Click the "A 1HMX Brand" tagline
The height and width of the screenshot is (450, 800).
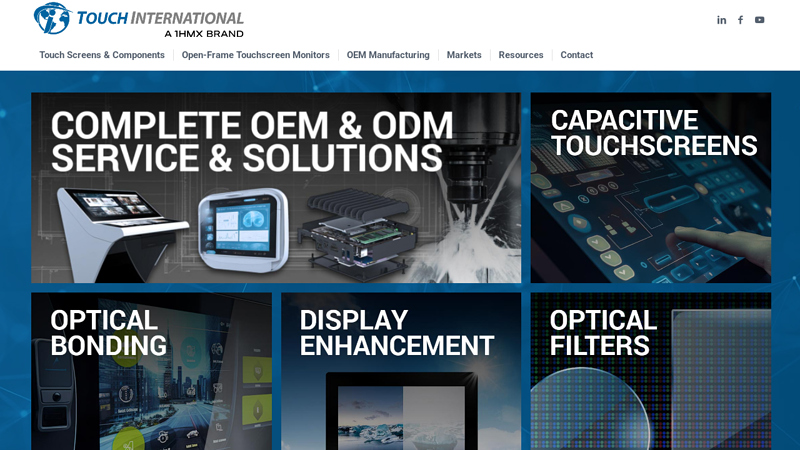coord(203,33)
